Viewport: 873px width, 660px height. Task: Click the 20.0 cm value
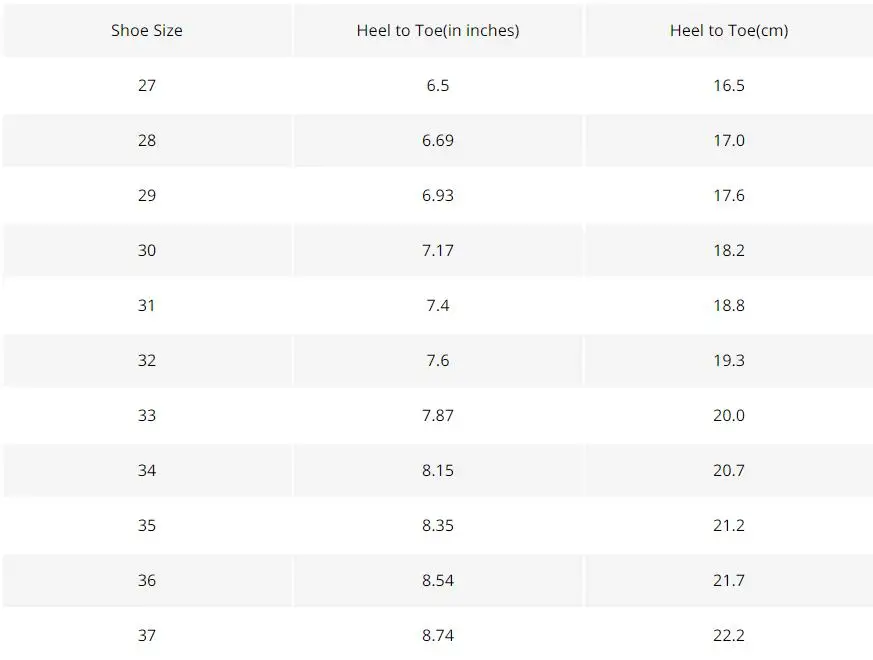pos(729,415)
